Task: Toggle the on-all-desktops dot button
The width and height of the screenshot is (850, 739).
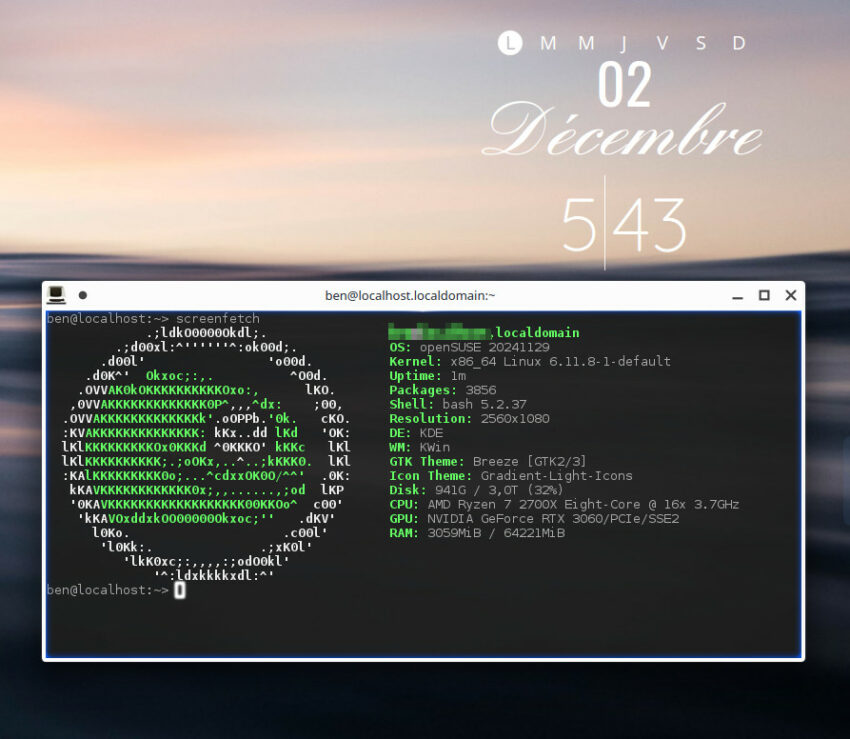Action: (x=82, y=295)
